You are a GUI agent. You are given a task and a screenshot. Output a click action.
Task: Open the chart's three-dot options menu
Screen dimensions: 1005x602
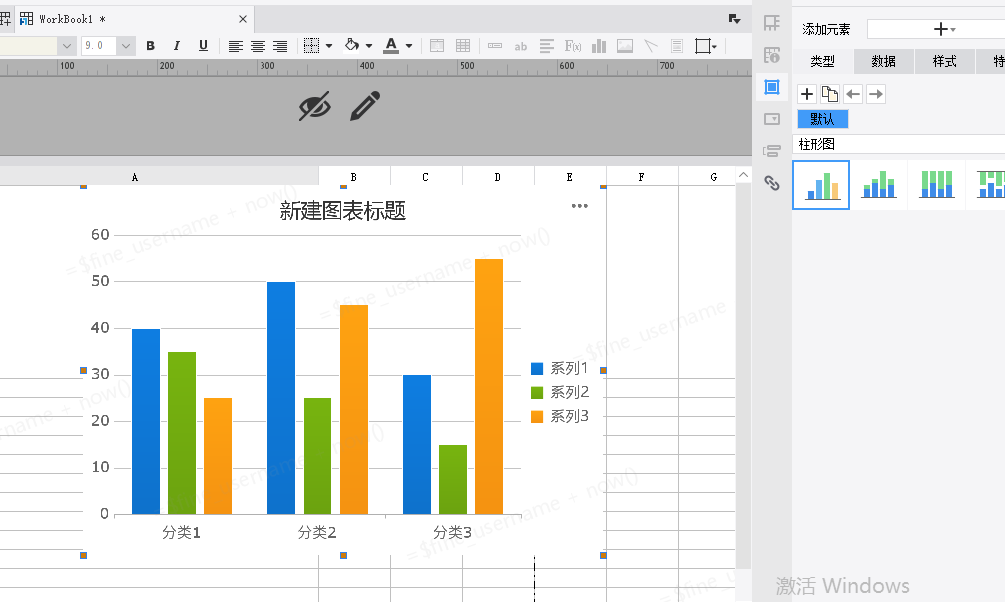point(579,206)
